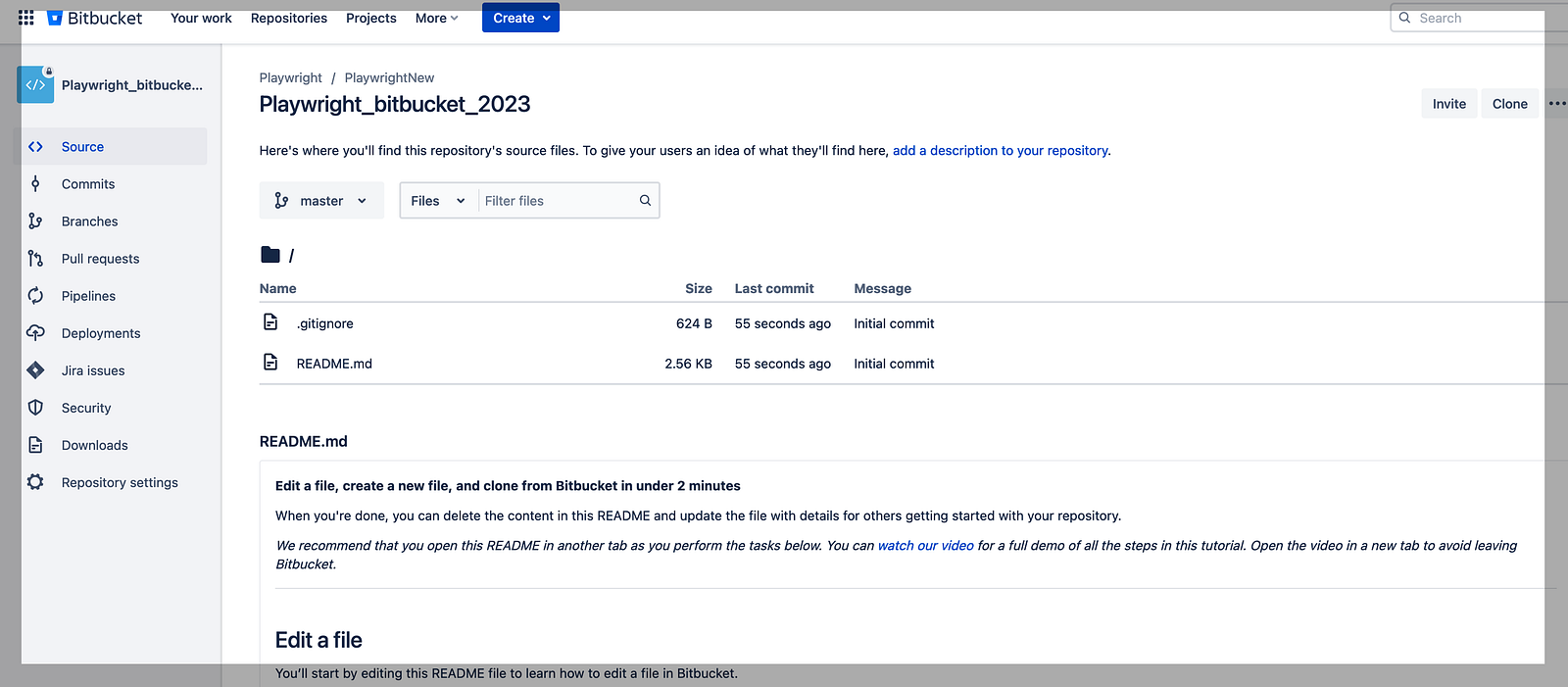
Task: Click the Clone button
Action: 1509,104
